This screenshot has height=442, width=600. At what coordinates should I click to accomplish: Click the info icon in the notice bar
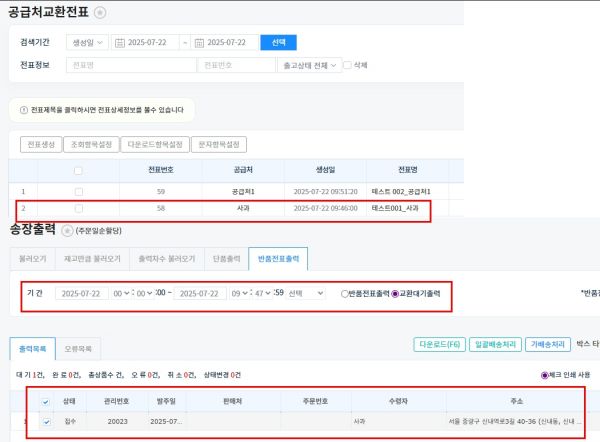pyautogui.click(x=24, y=111)
